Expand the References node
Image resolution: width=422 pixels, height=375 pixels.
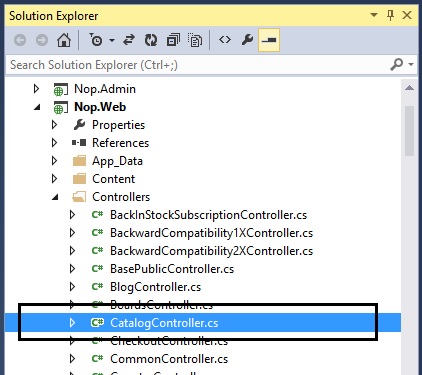coord(54,143)
